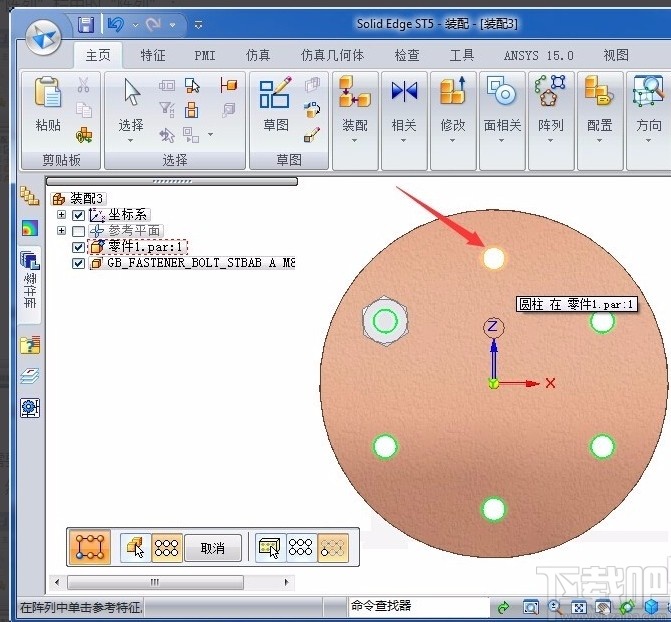Switch to the Inspect (检查) tab
The width and height of the screenshot is (671, 622).
click(407, 55)
